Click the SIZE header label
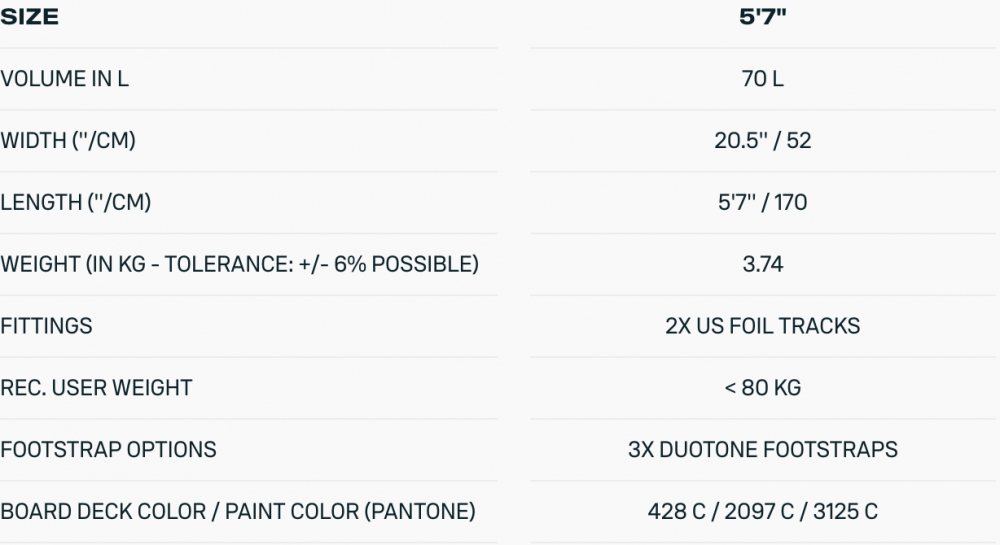Screen dimensions: 1000x545 30,18
